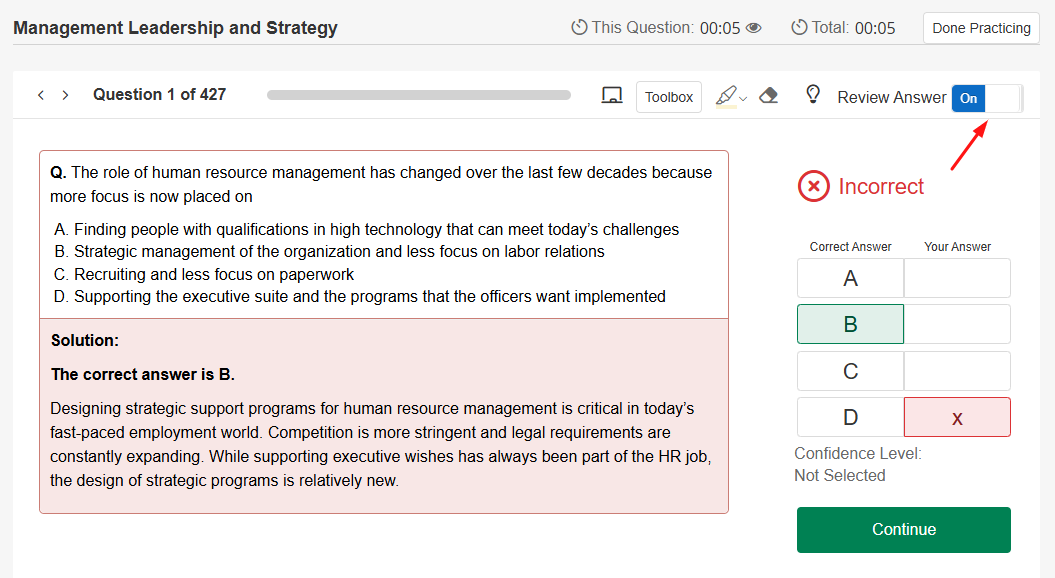Open the Toolbox menu

coord(669,97)
